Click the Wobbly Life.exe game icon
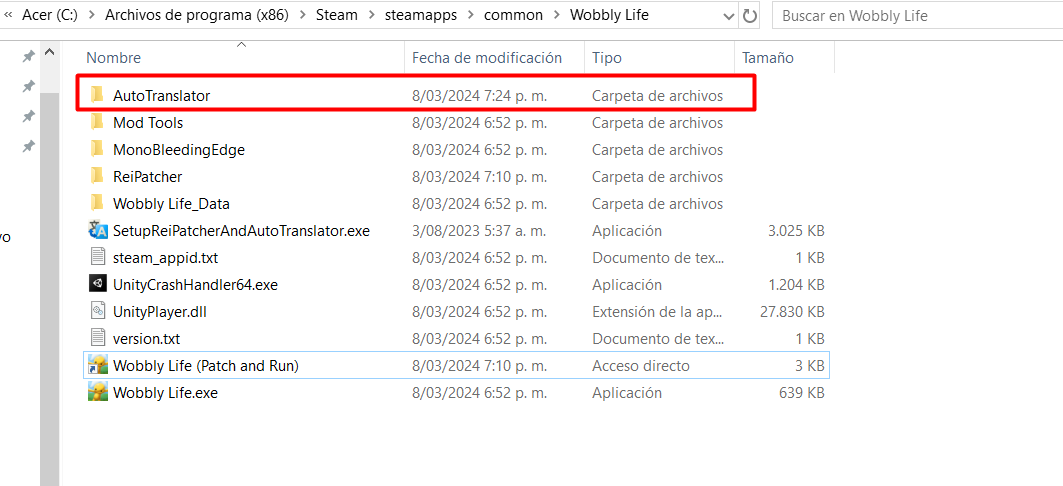This screenshot has height=486, width=1063. pos(98,392)
